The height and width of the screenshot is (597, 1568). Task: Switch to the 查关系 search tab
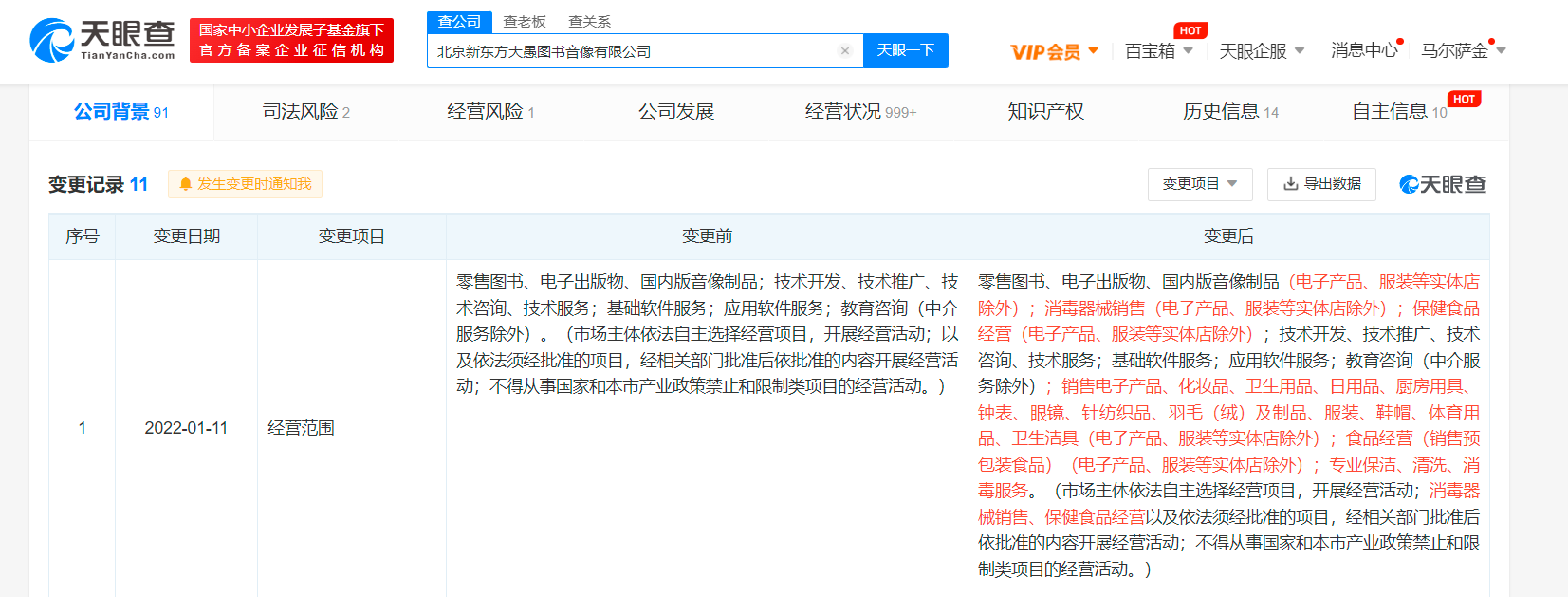(x=589, y=22)
